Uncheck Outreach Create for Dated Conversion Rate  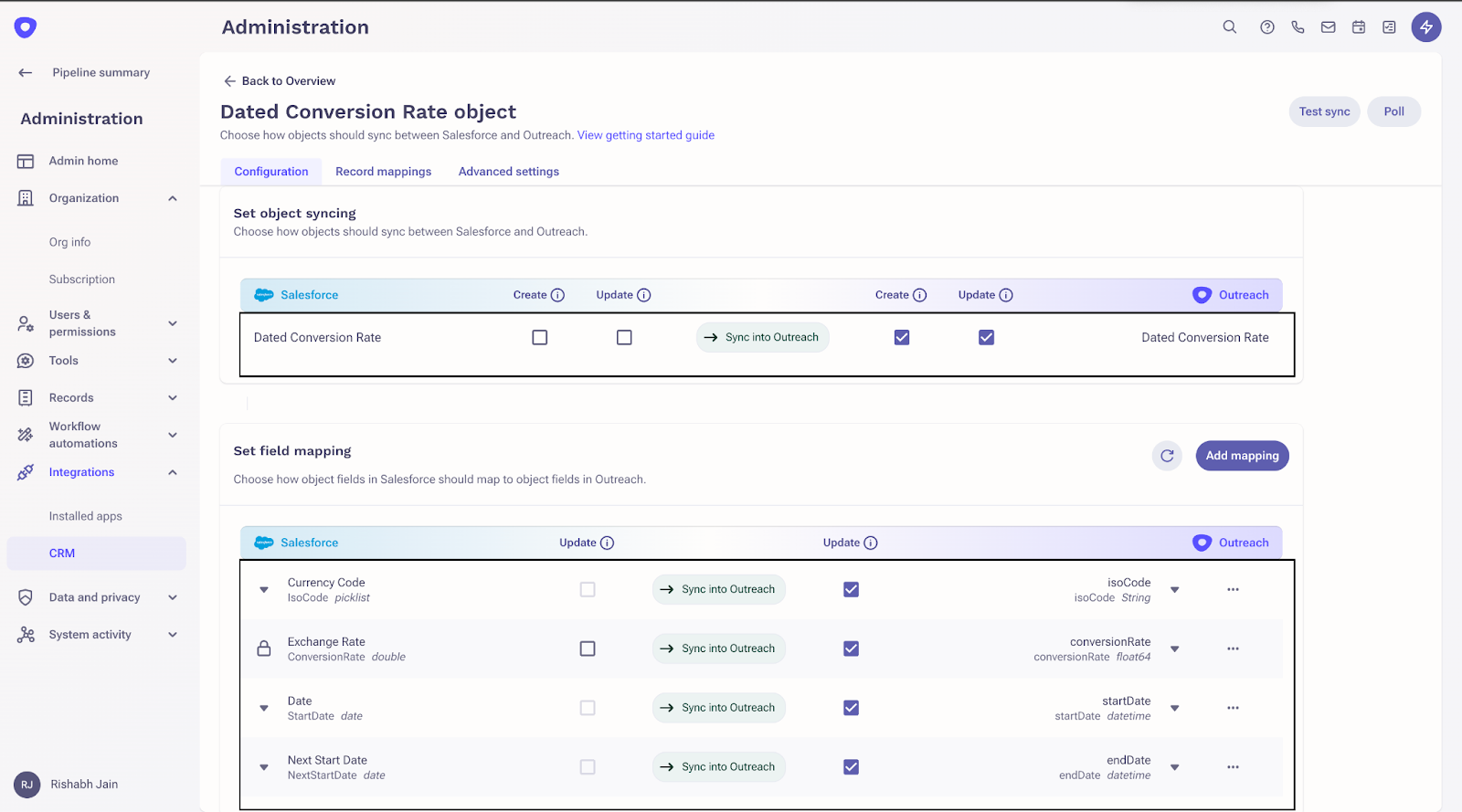[x=902, y=338]
